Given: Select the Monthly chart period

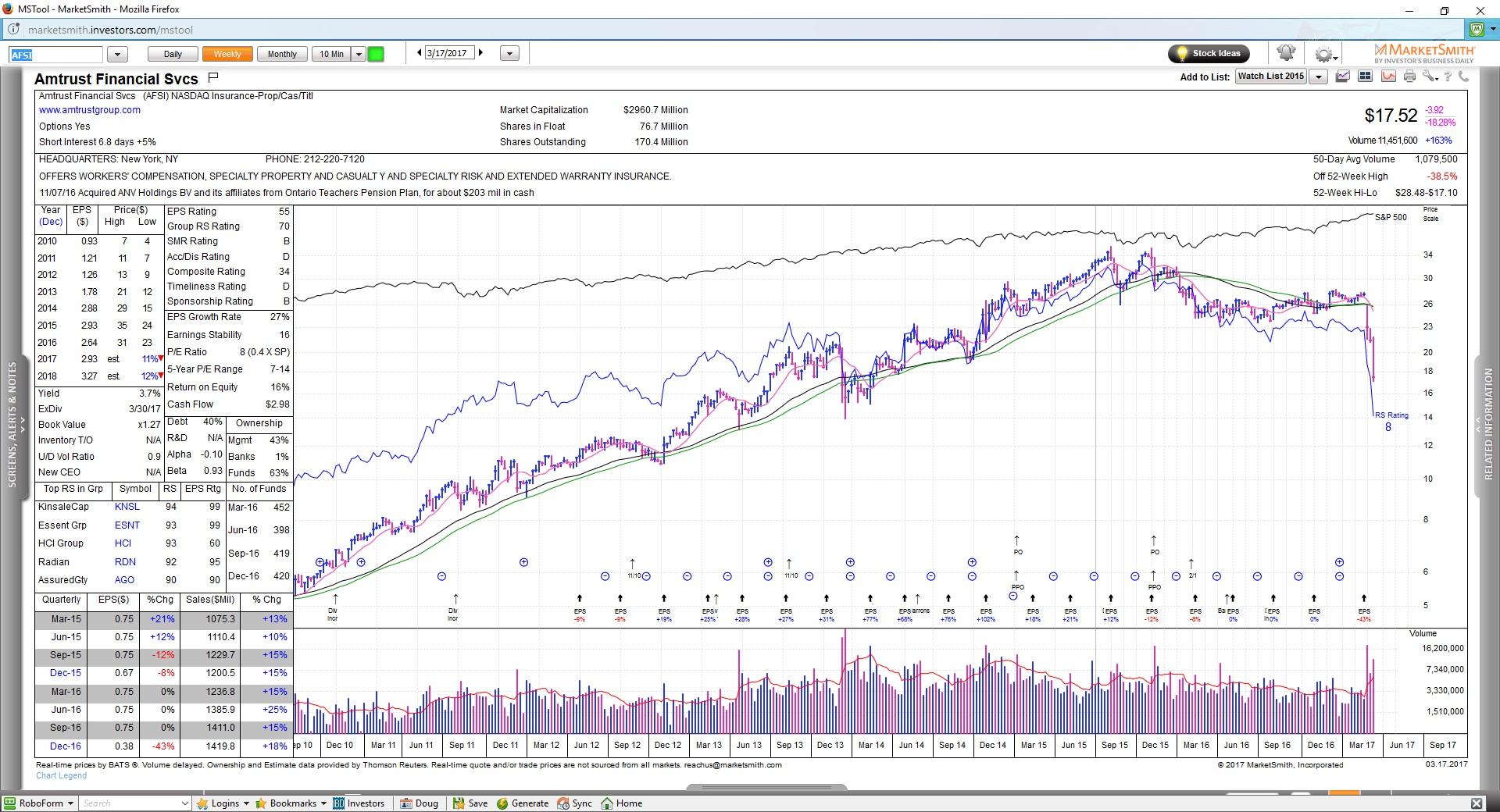Looking at the screenshot, I should point(282,54).
